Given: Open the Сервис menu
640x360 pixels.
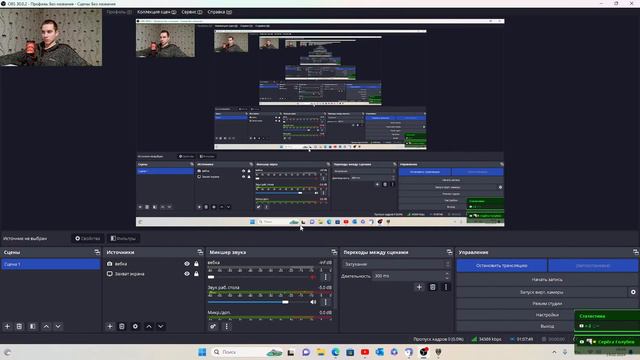Looking at the screenshot, I should pos(191,12).
